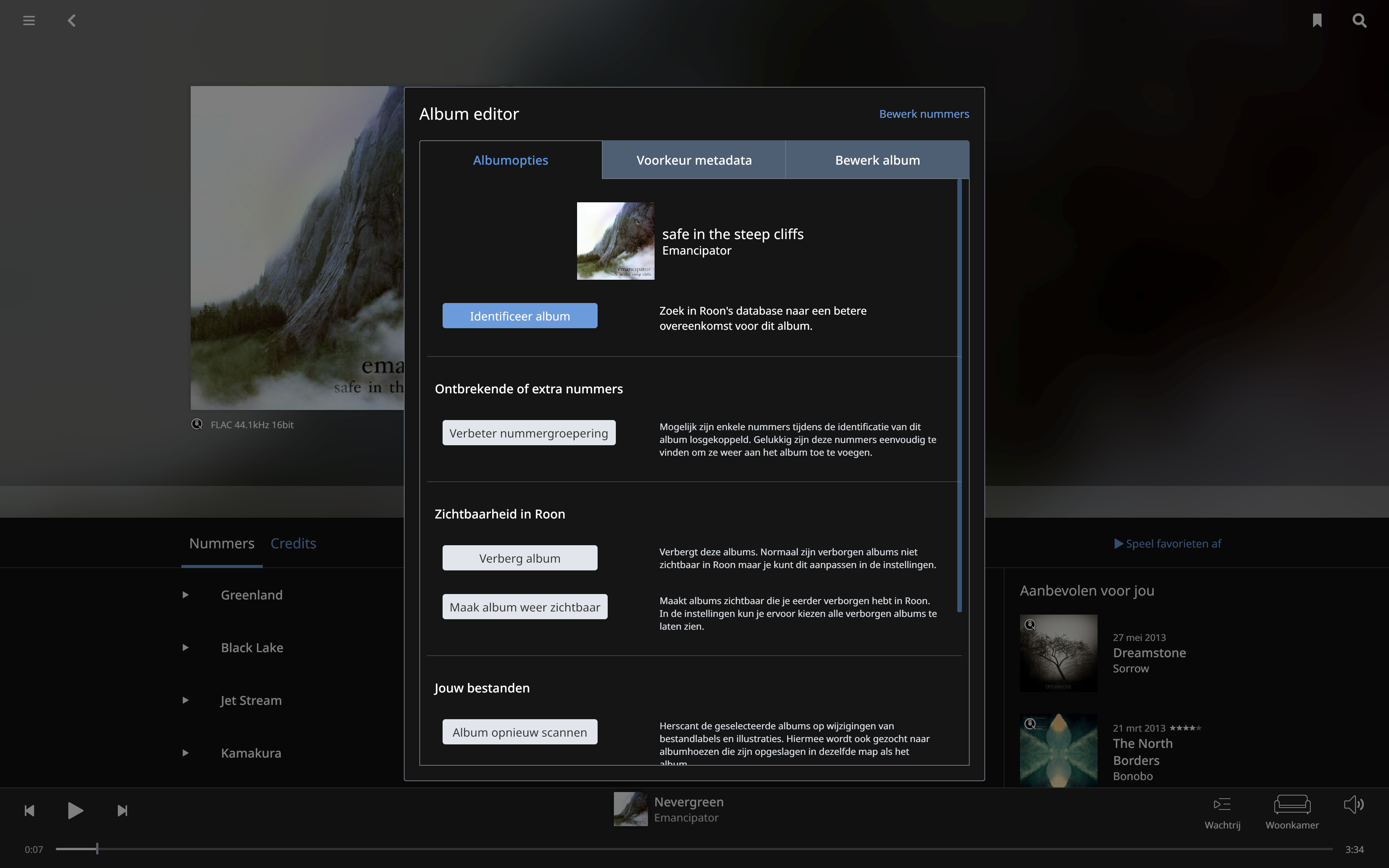Image resolution: width=1389 pixels, height=868 pixels.
Task: Play the Kamakura track arrow
Action: (185, 753)
